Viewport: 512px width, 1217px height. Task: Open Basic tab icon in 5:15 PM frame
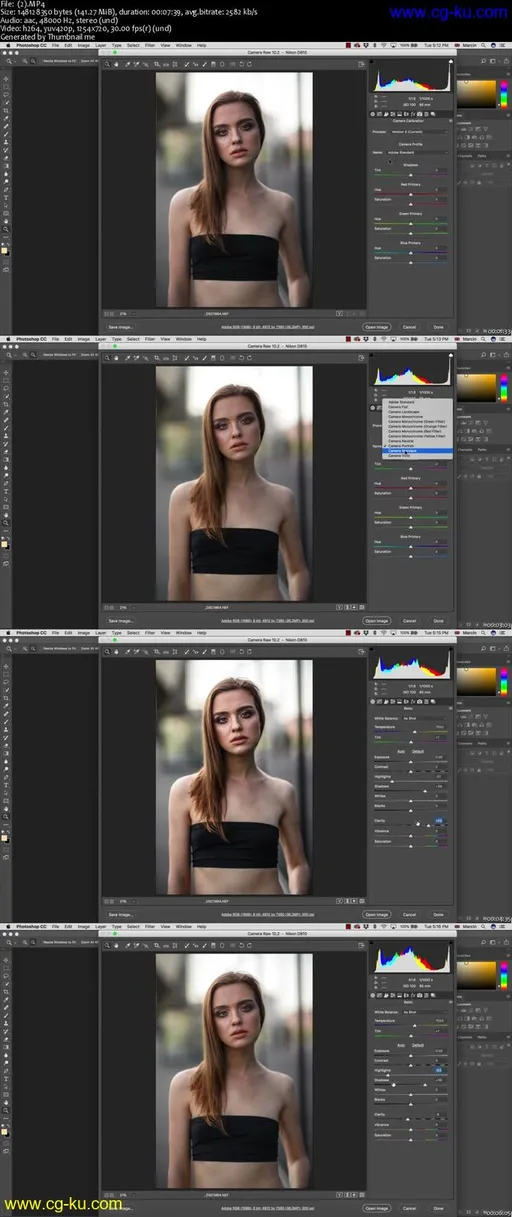(x=372, y=702)
